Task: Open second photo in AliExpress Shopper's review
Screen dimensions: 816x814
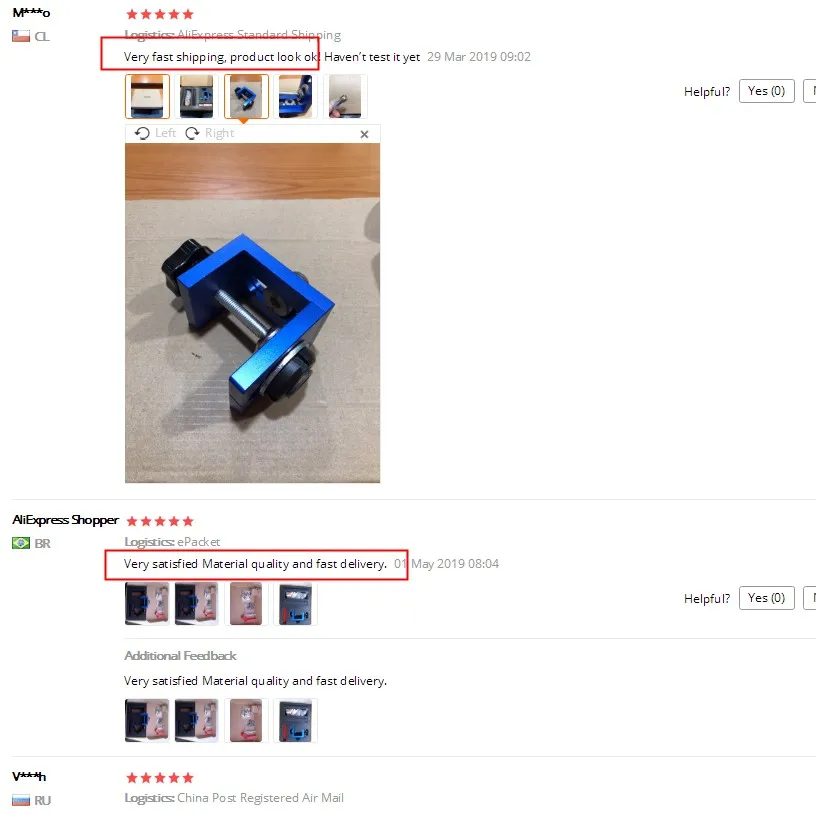Action: point(196,604)
